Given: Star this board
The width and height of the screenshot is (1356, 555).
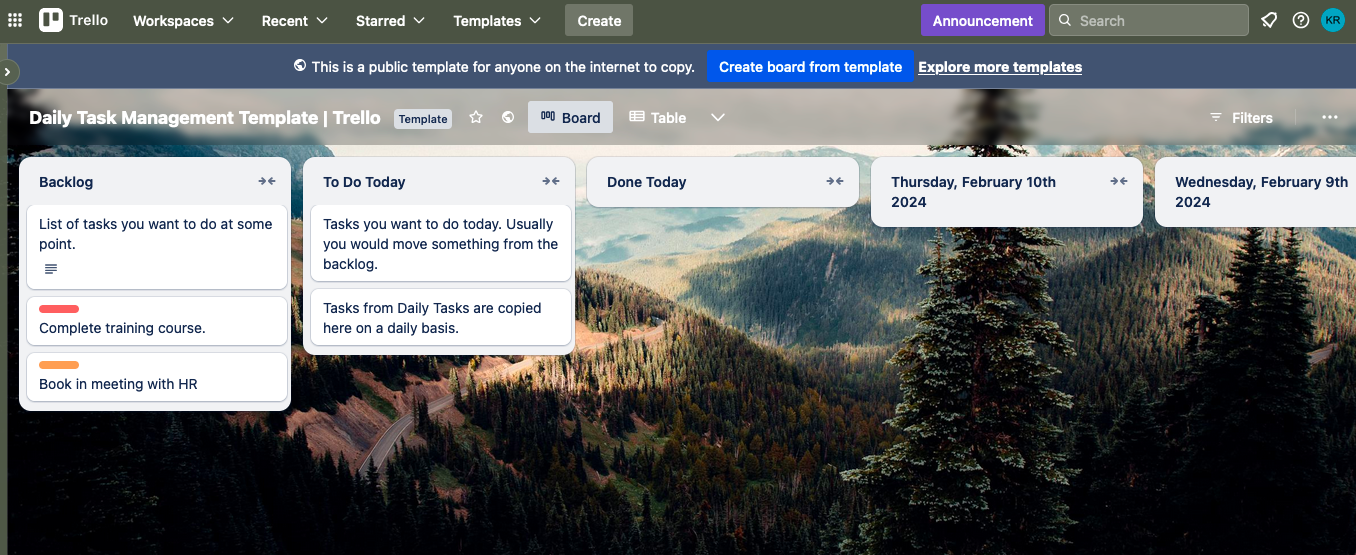Looking at the screenshot, I should coord(476,118).
